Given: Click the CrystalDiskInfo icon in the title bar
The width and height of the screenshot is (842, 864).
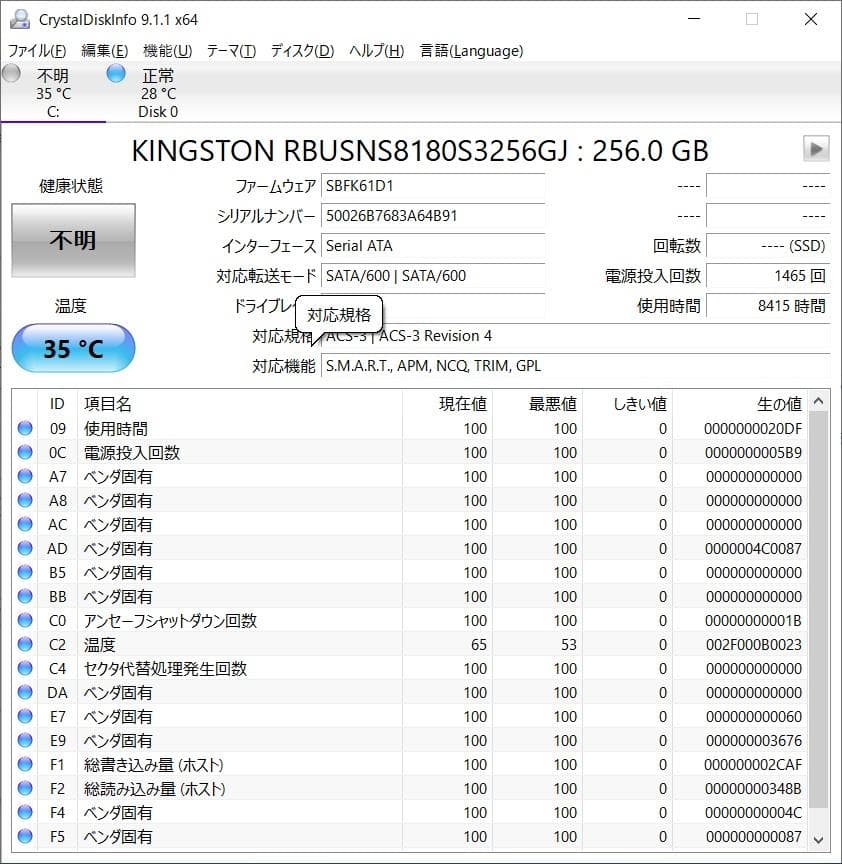Looking at the screenshot, I should coord(22,18).
